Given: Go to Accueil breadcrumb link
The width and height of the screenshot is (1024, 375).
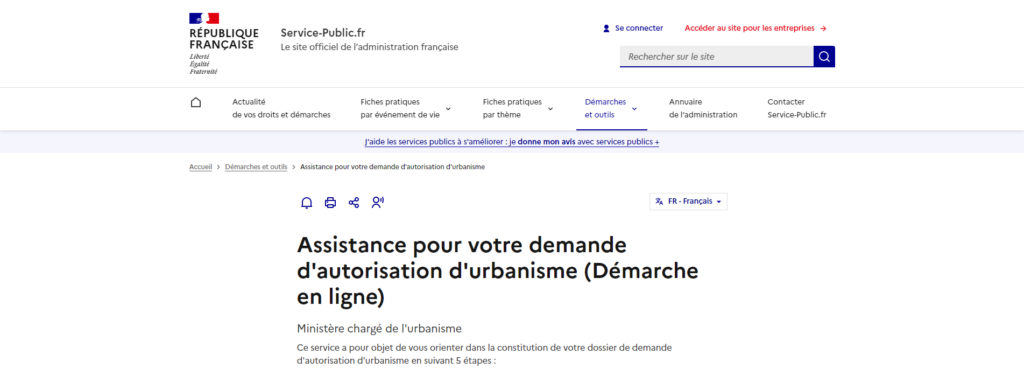Looking at the screenshot, I should coord(200,167).
